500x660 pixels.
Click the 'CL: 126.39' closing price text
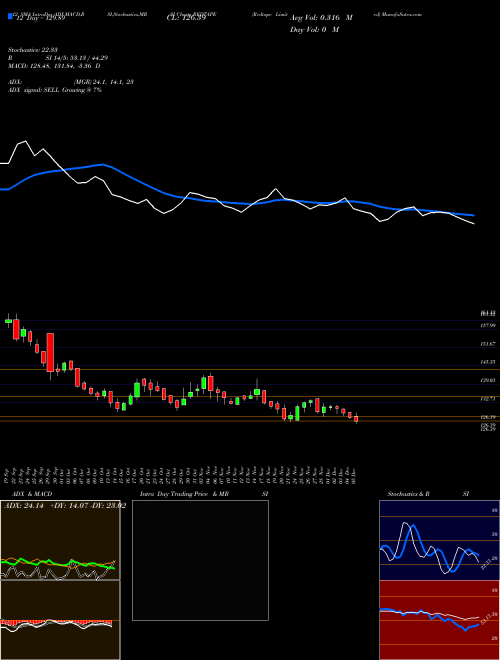pyautogui.click(x=186, y=19)
